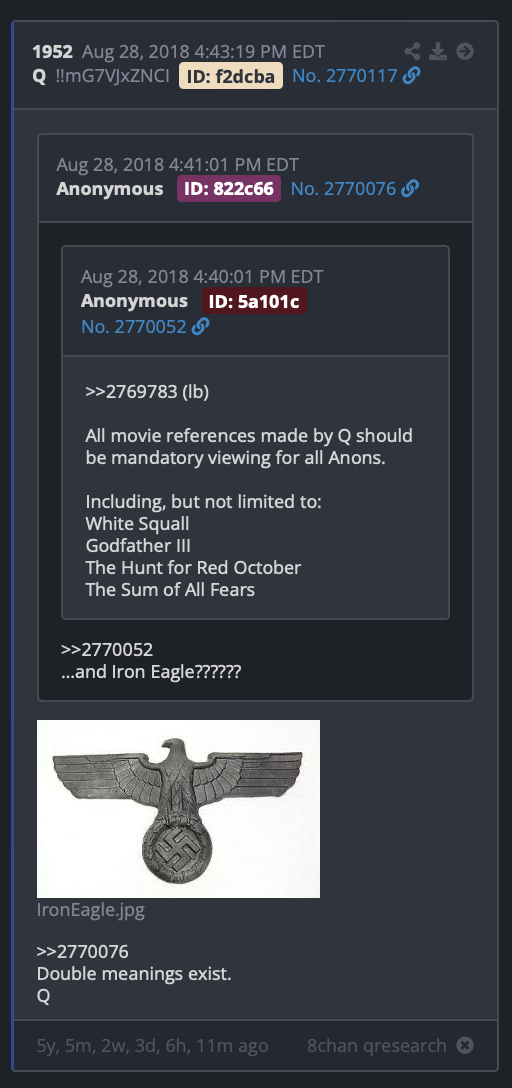
Task: Click the 8chan qresearch board label
Action: (x=377, y=1045)
